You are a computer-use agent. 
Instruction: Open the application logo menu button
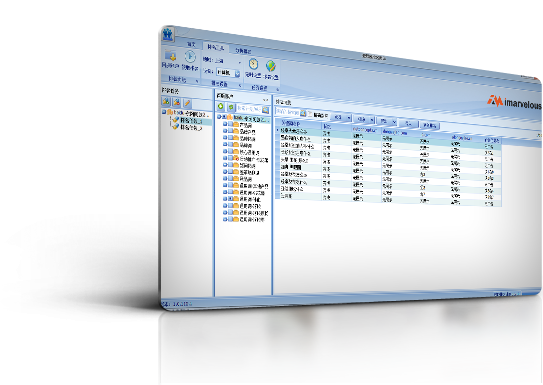168,34
